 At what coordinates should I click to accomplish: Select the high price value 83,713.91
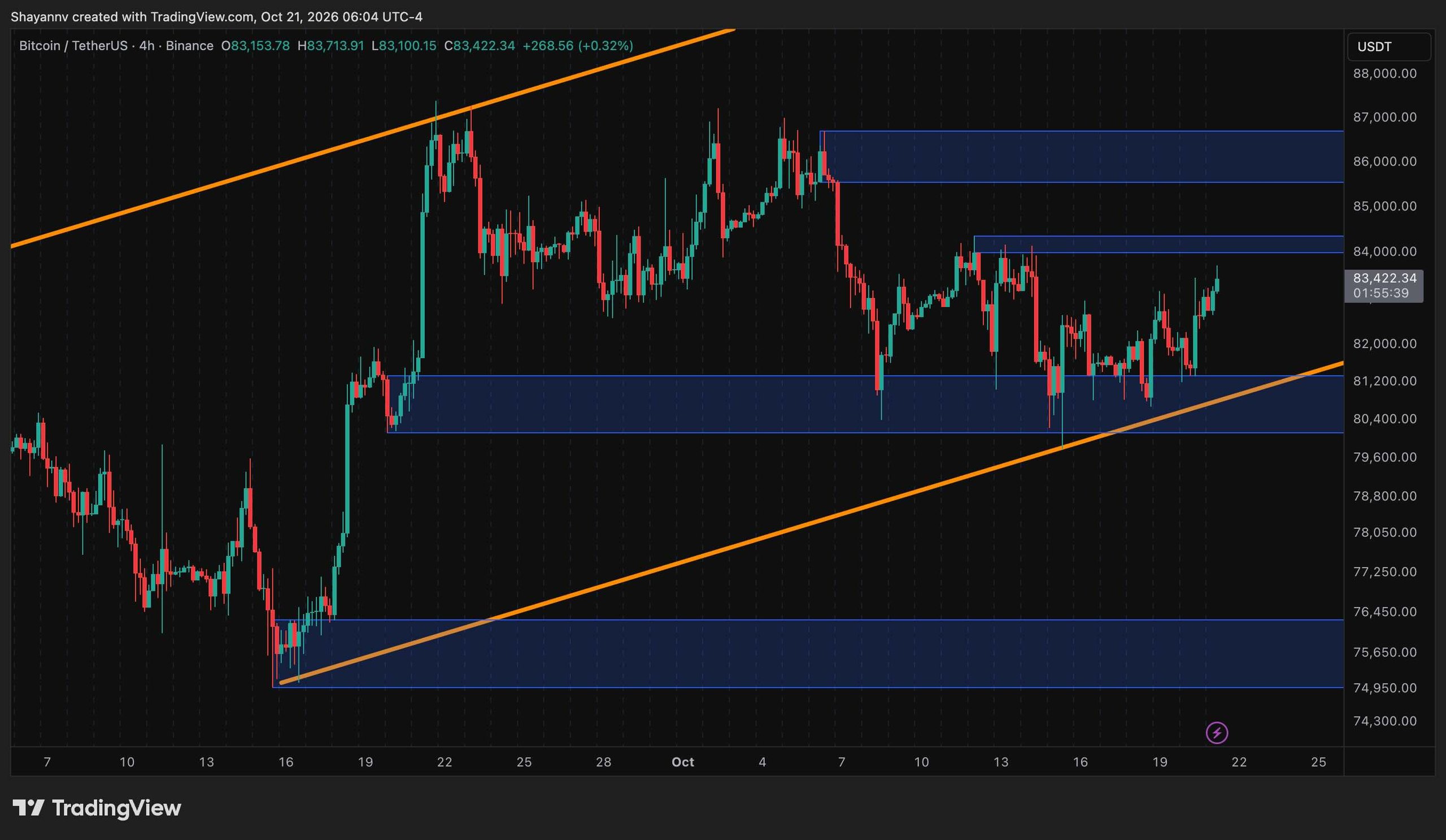336,46
